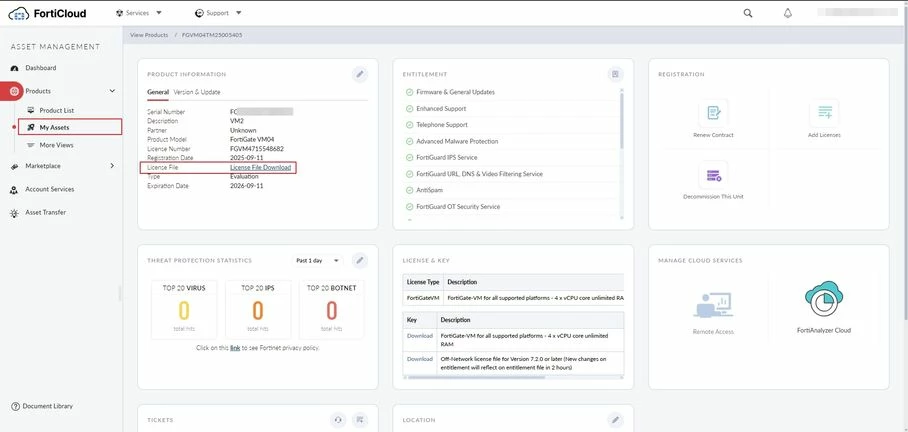
Task: Open Product List in the sidebar
Action: pos(57,110)
